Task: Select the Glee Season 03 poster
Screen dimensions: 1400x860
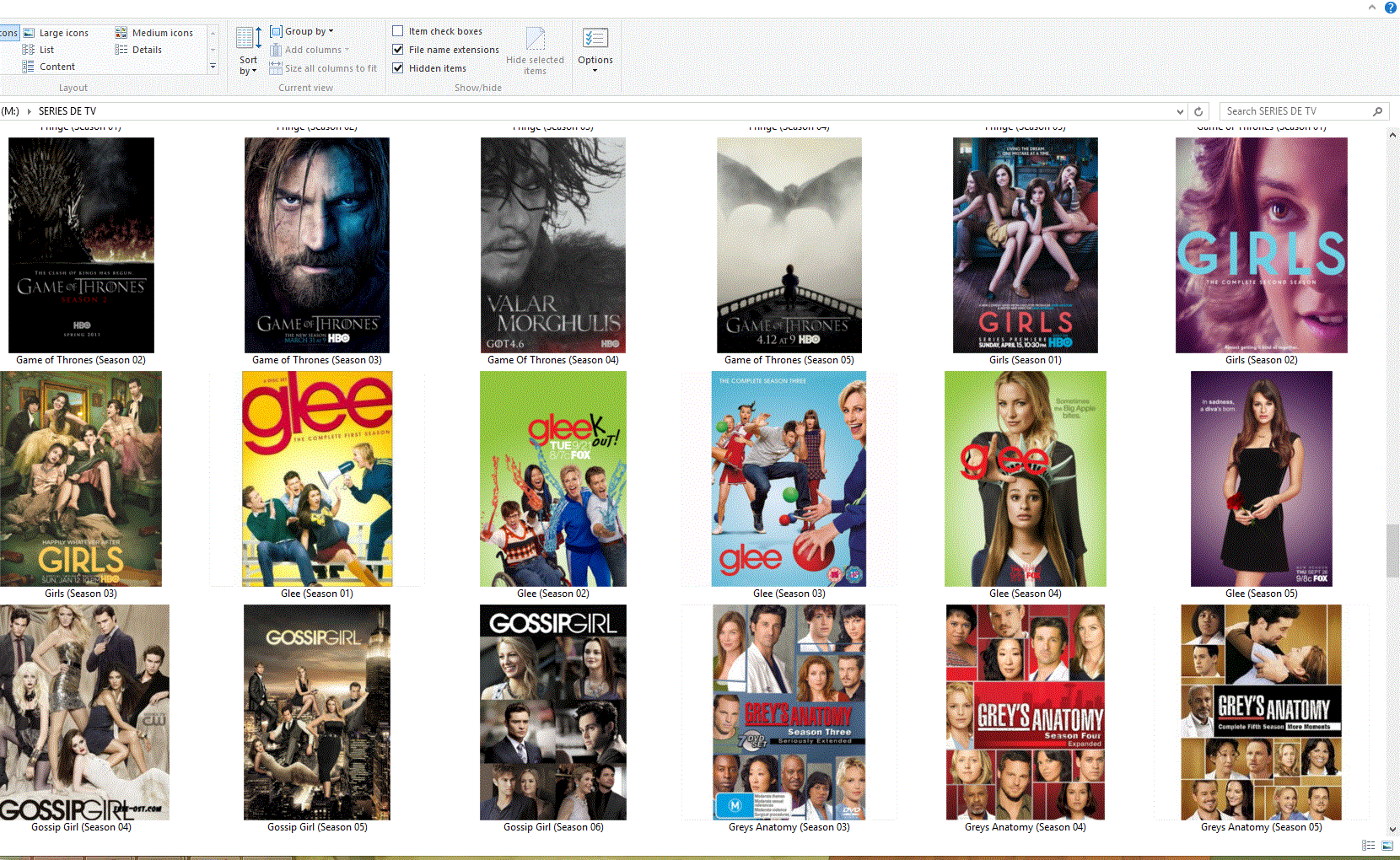Action: [x=789, y=479]
